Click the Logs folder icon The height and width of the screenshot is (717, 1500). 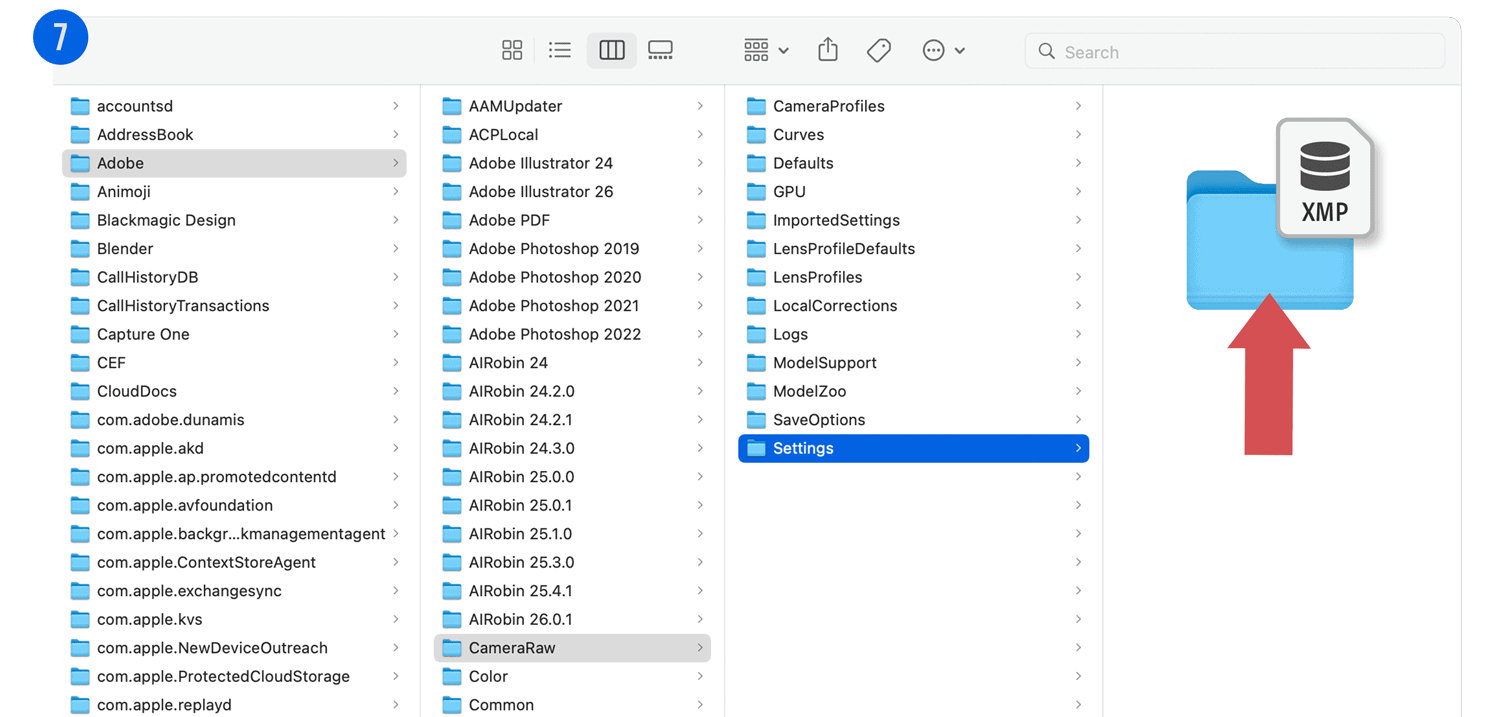point(756,334)
